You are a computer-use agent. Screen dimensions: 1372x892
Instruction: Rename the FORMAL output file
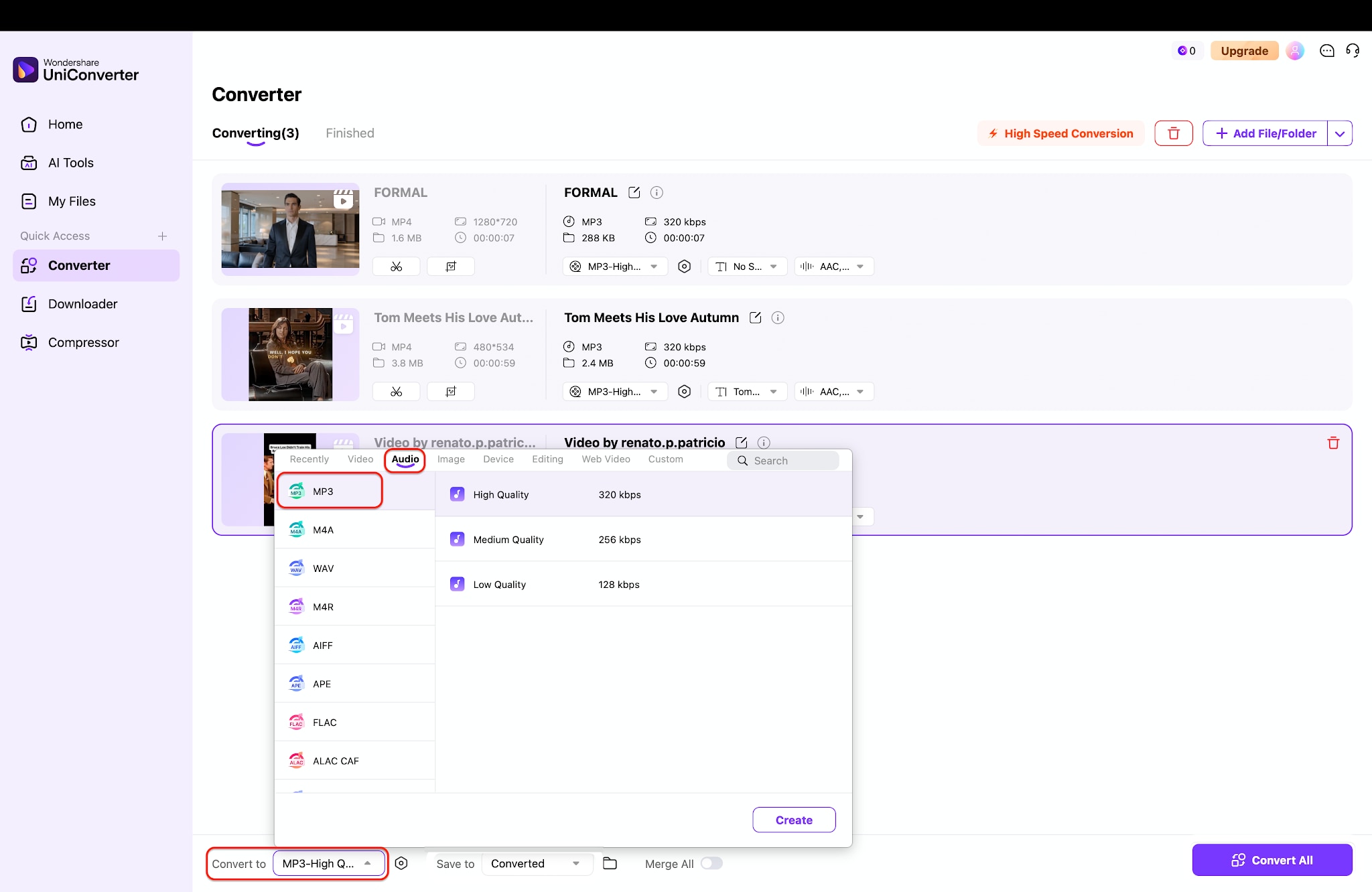coord(634,193)
